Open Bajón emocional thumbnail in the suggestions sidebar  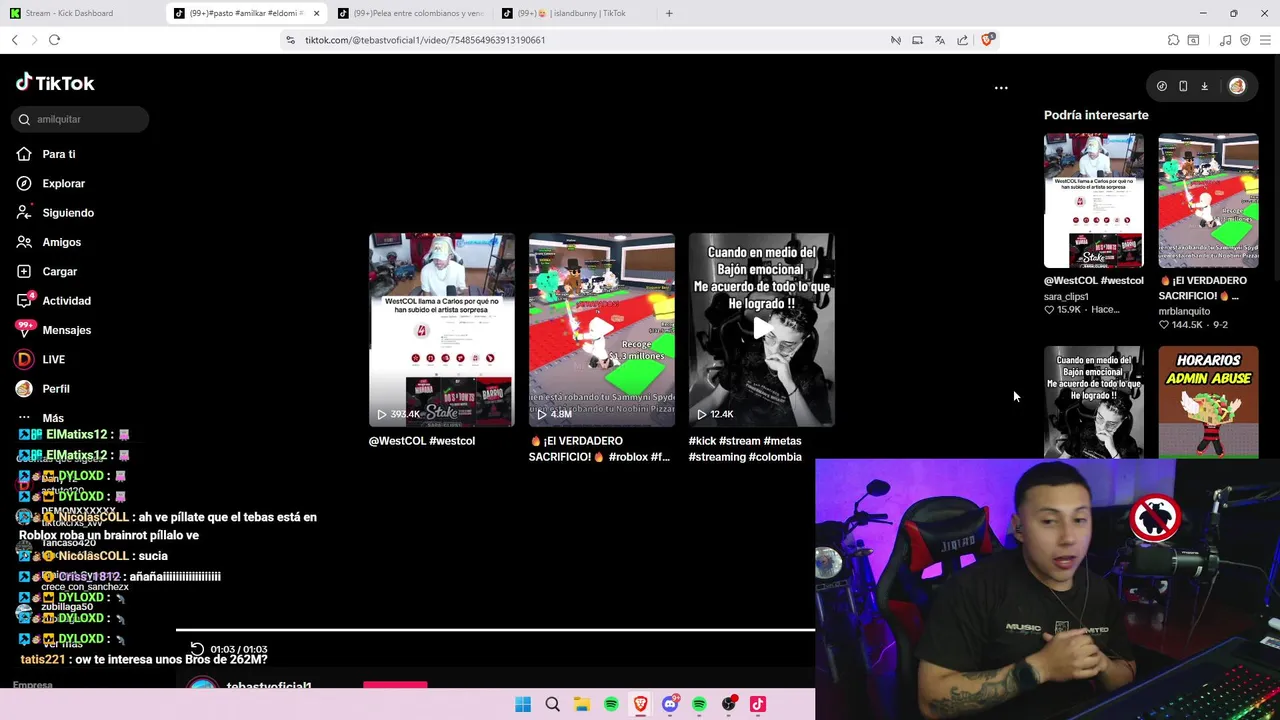(x=1094, y=402)
